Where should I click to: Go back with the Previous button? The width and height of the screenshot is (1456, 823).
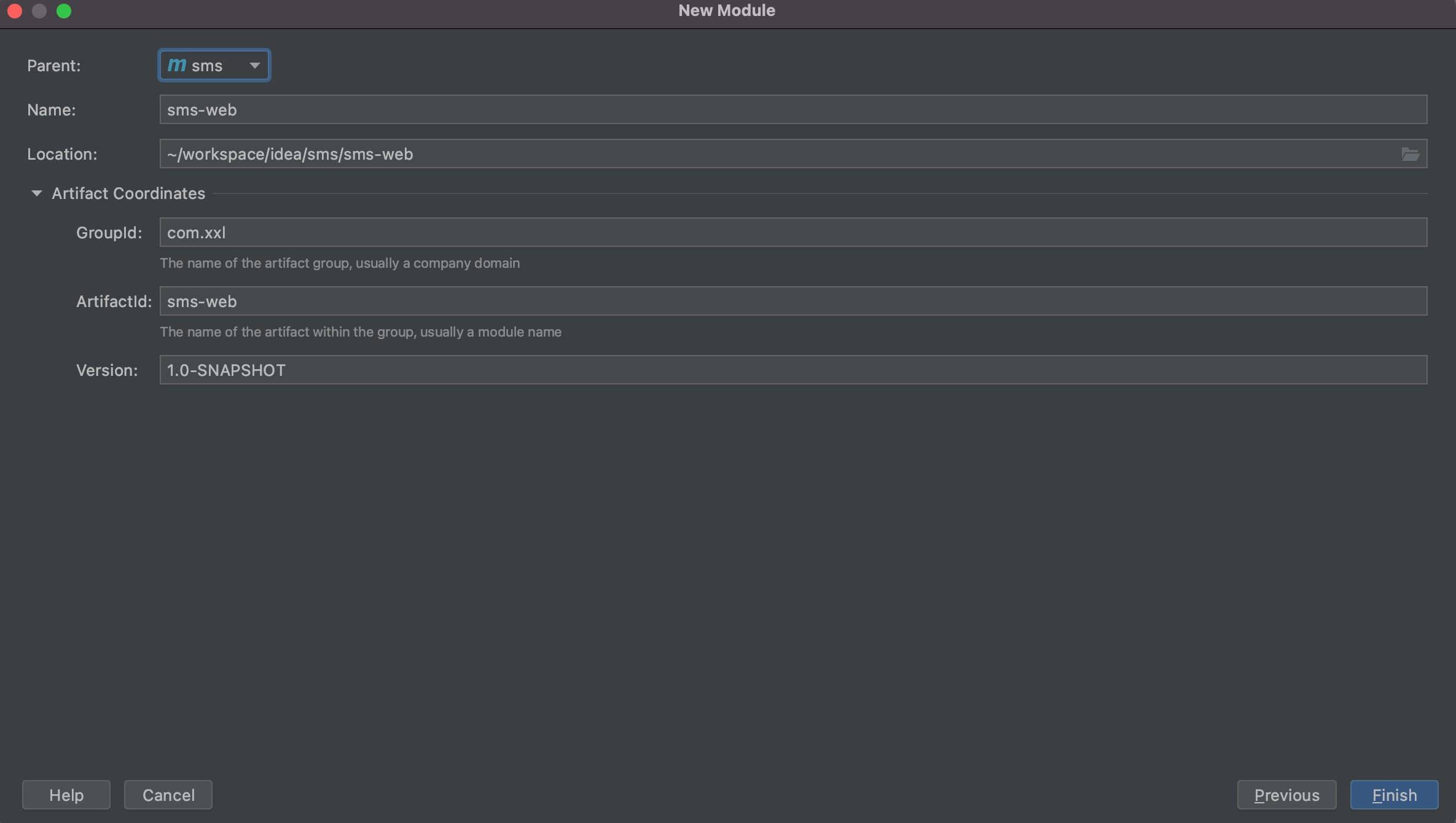point(1286,795)
